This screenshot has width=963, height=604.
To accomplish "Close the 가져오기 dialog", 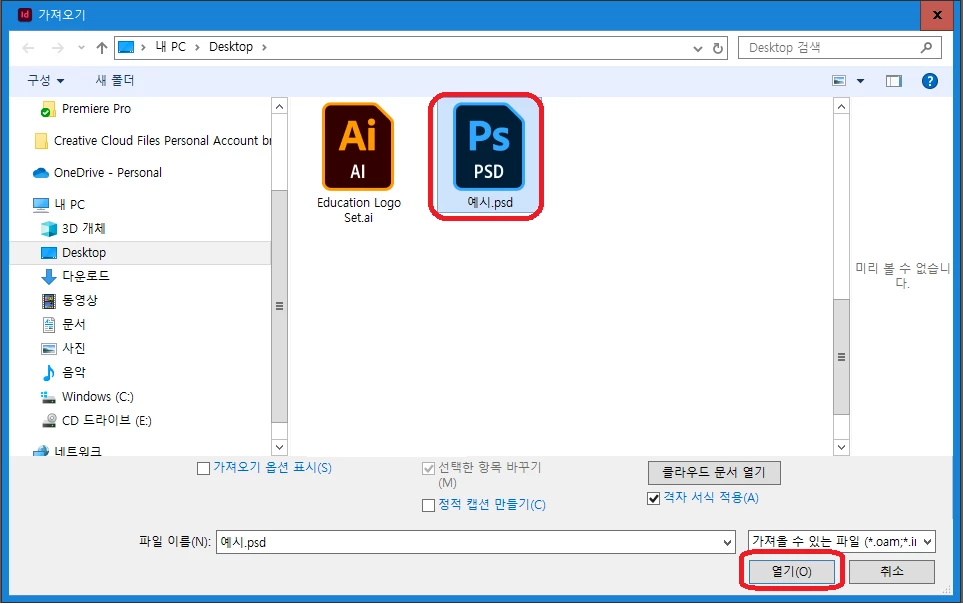I will point(937,15).
